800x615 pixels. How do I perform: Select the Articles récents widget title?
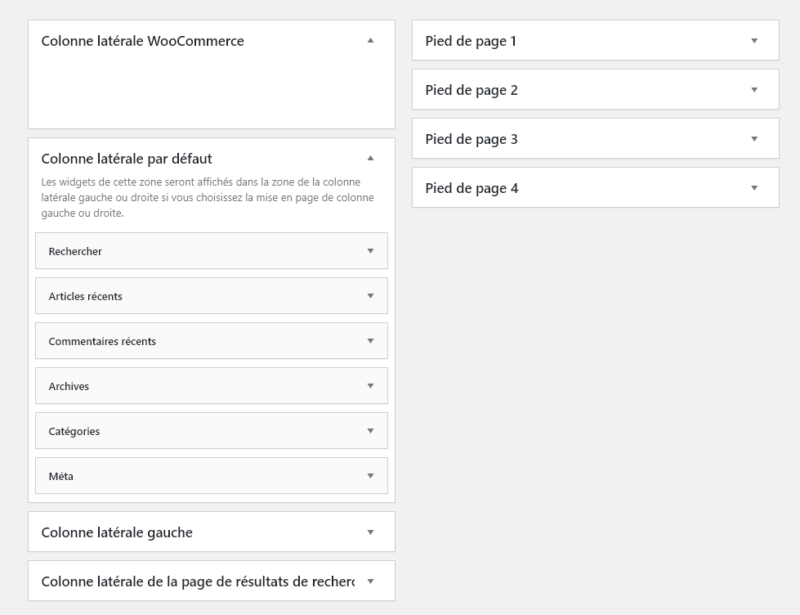pyautogui.click(x=85, y=296)
